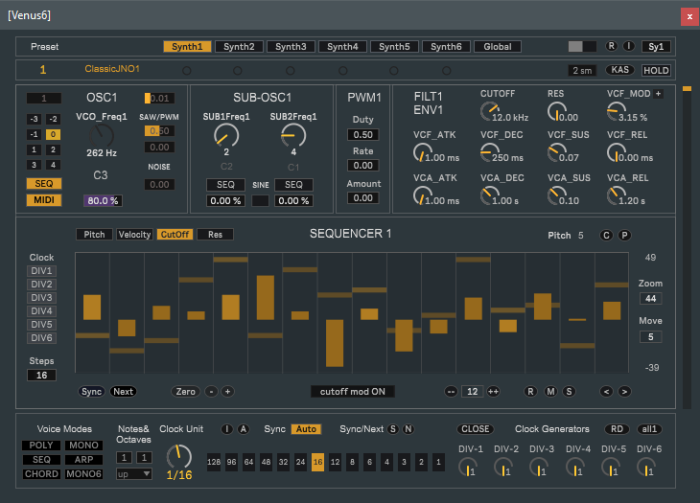Click the RES knob
700x503 pixels.
point(557,112)
